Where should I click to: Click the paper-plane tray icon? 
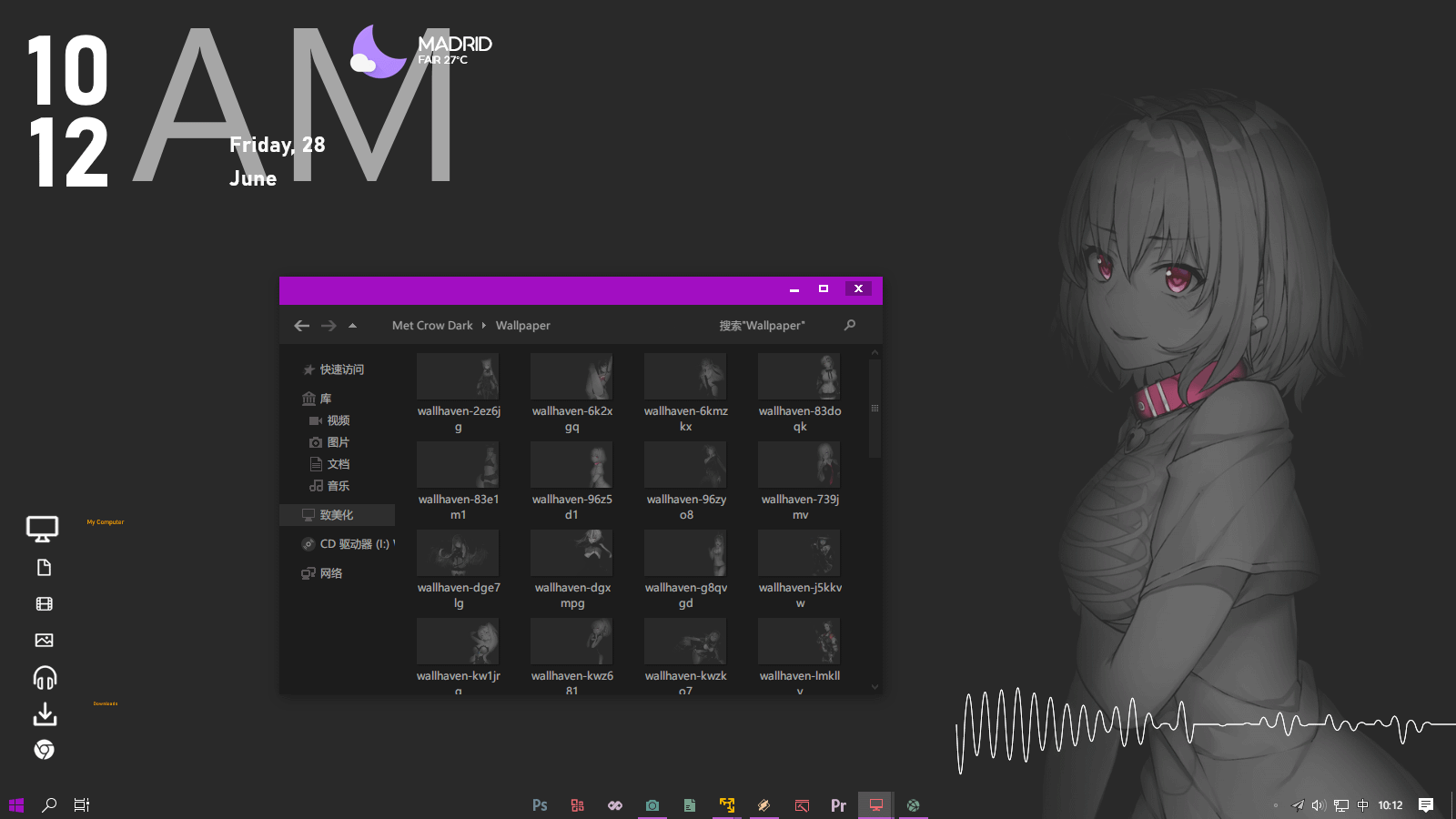[1299, 805]
